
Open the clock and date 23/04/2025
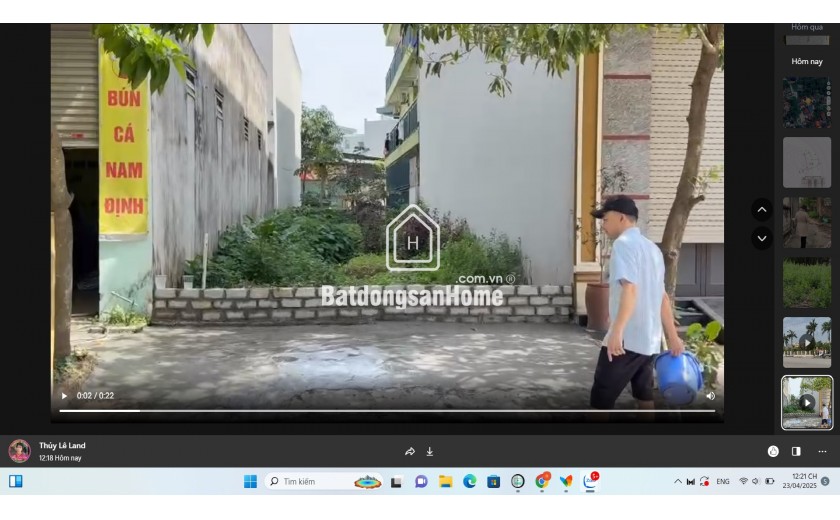[x=799, y=481]
